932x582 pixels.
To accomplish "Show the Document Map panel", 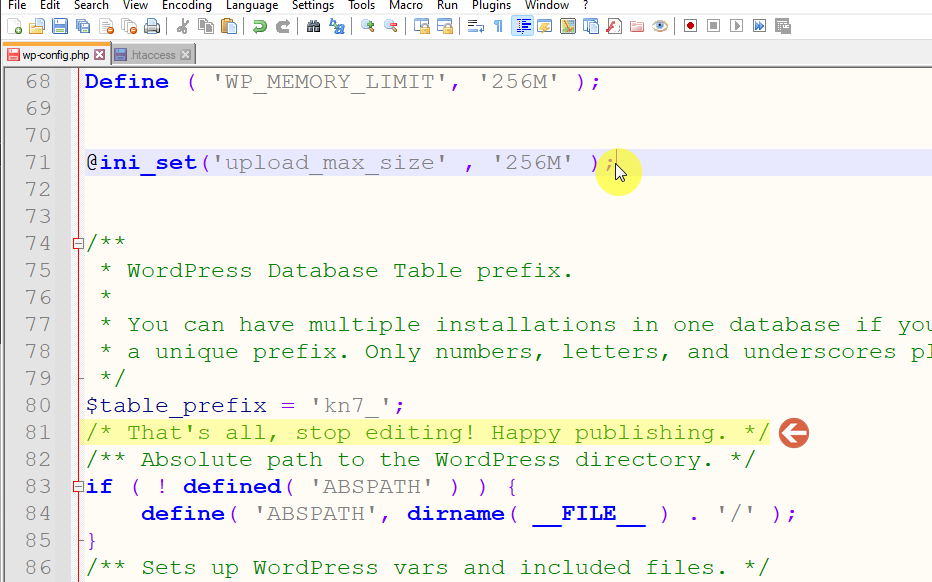I will tap(568, 26).
